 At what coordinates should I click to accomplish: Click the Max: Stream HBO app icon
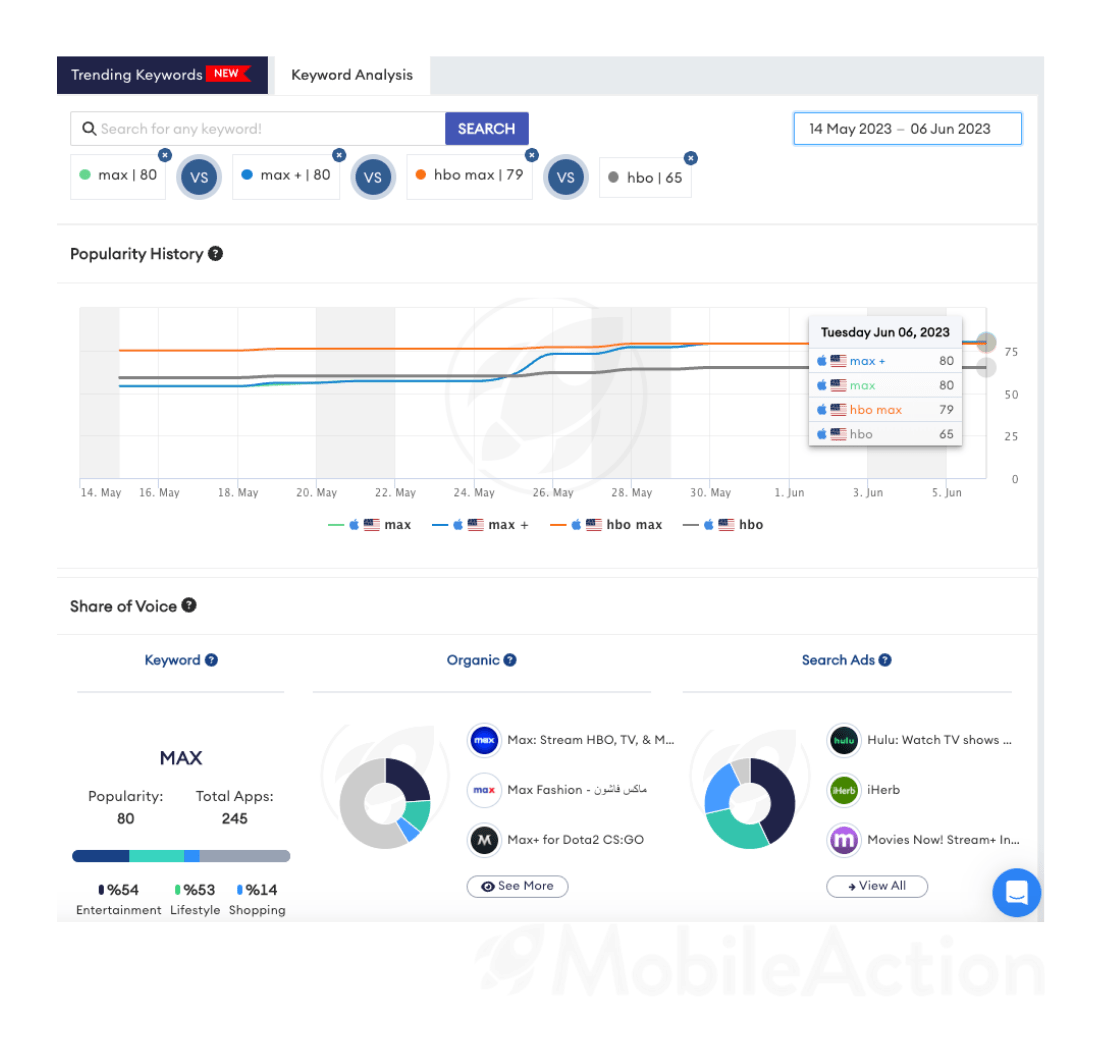coord(484,740)
